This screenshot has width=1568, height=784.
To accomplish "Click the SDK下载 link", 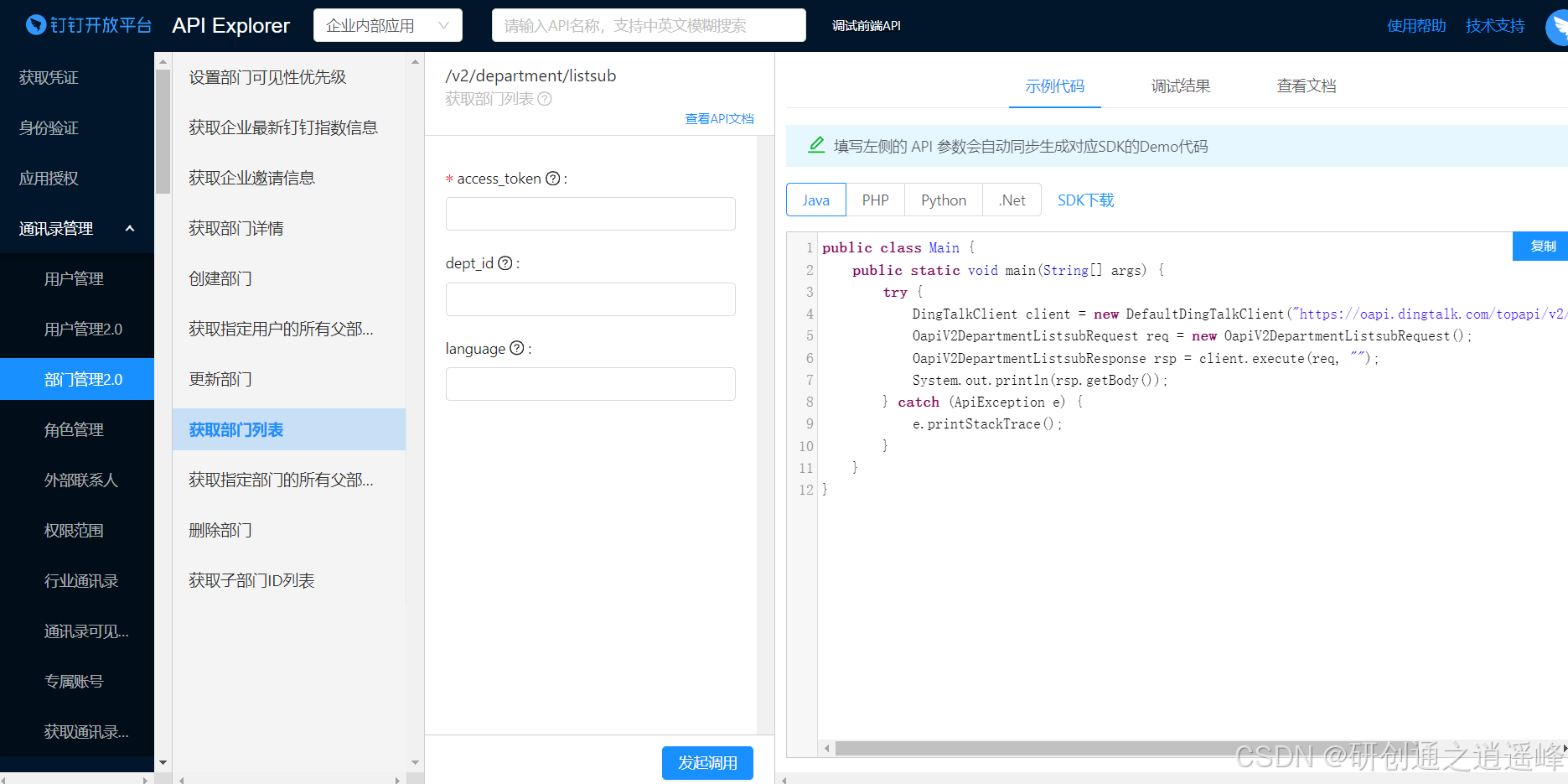I will 1084,200.
